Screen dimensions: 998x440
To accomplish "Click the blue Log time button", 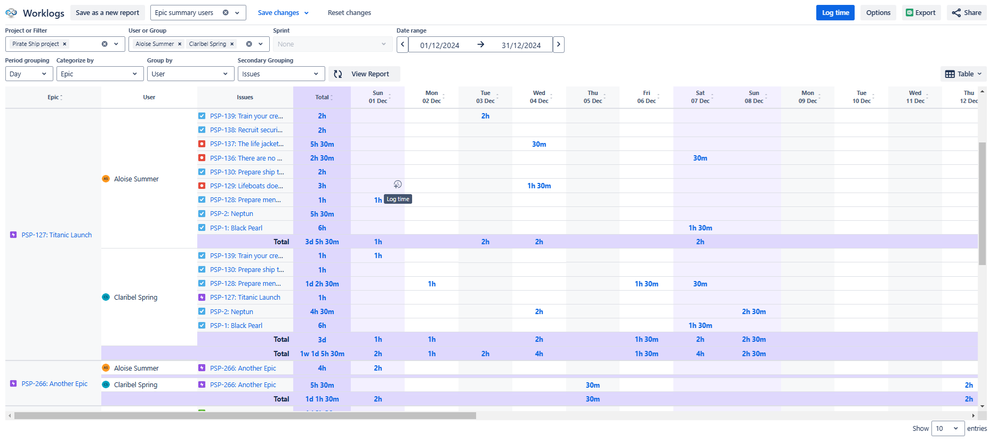I will (x=835, y=13).
